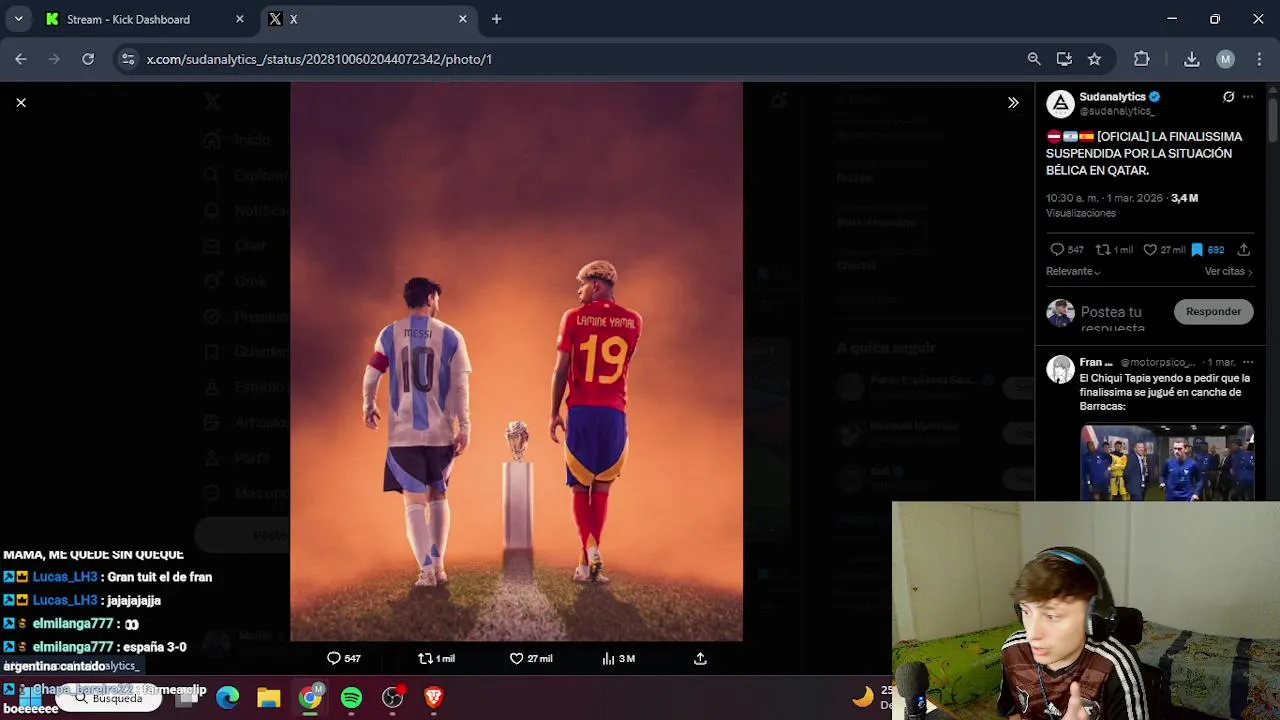Image resolution: width=1280 pixels, height=720 pixels.
Task: Open views analytics icon below the photo
Action: point(608,658)
